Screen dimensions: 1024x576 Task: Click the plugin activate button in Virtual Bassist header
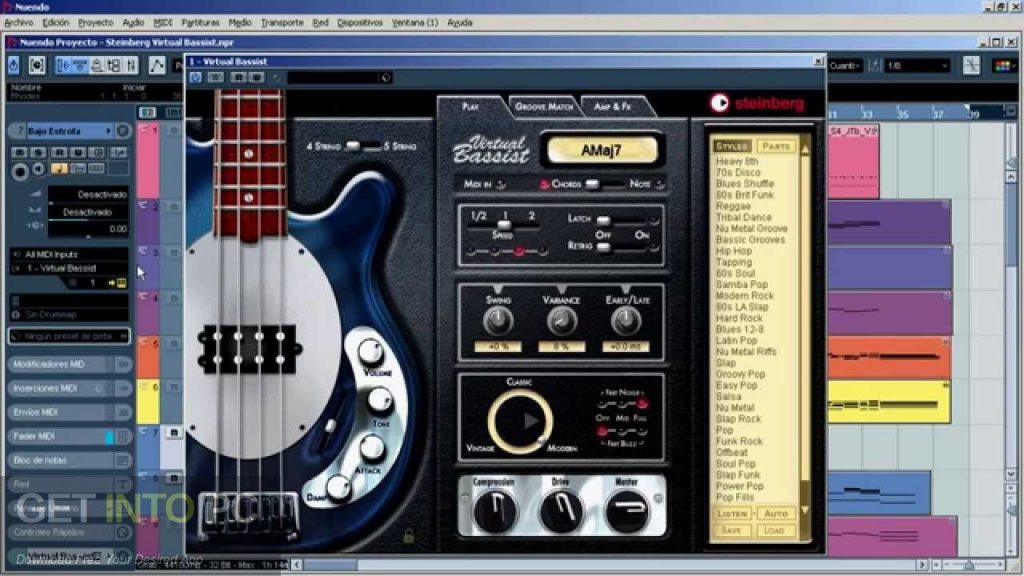195,78
